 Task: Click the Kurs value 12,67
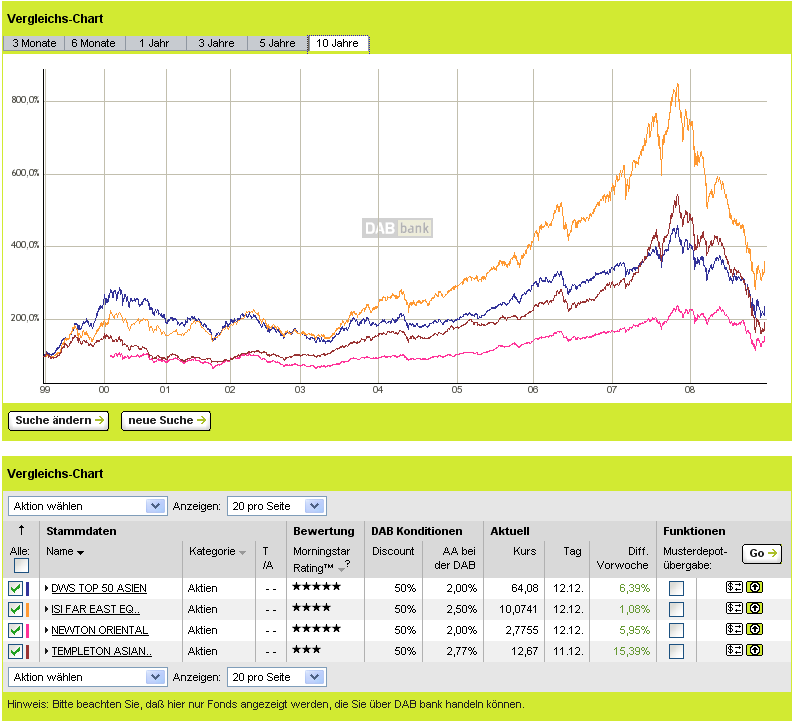click(526, 653)
